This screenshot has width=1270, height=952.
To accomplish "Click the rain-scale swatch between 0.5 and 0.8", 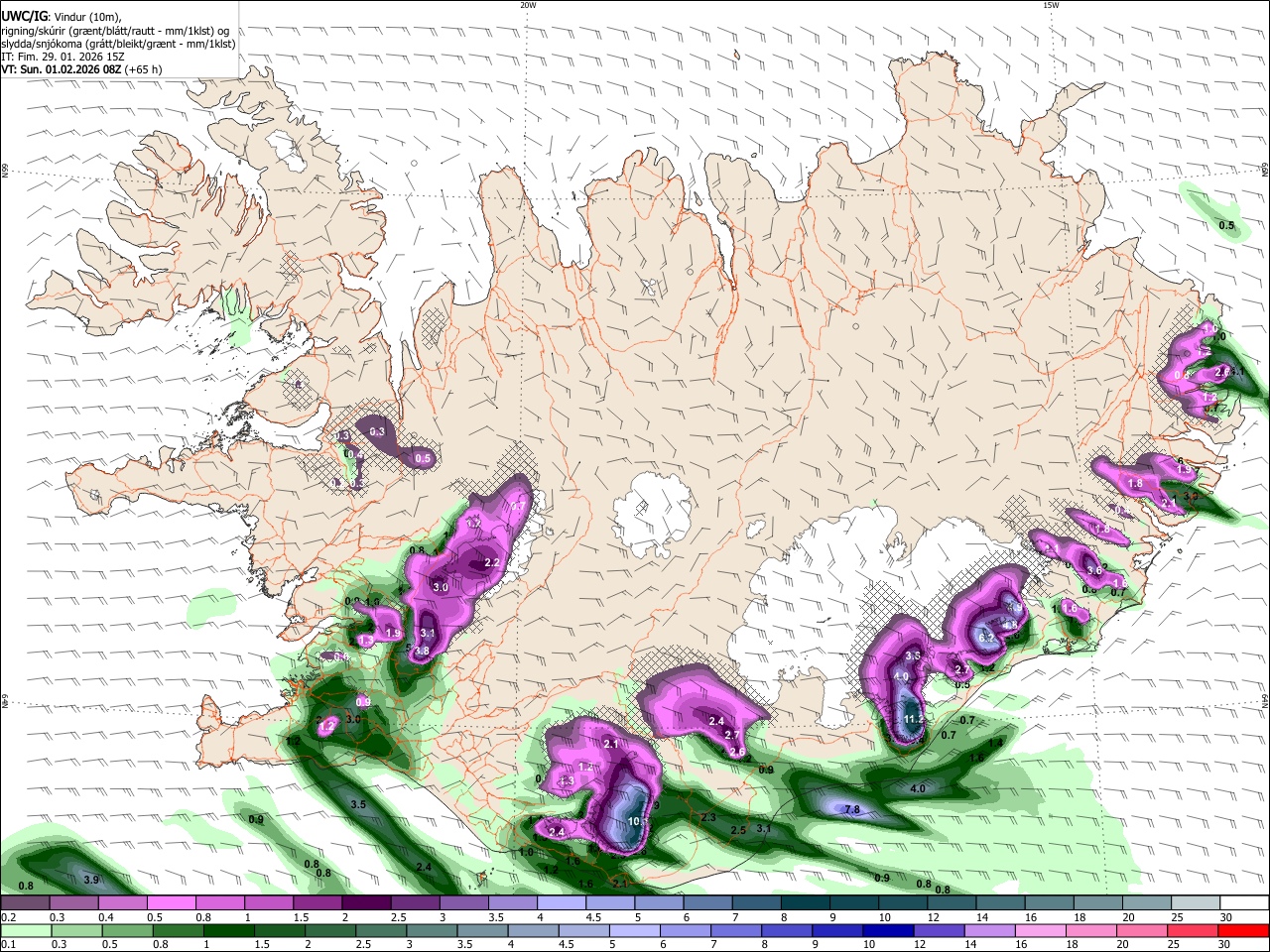I will pyautogui.click(x=127, y=931).
